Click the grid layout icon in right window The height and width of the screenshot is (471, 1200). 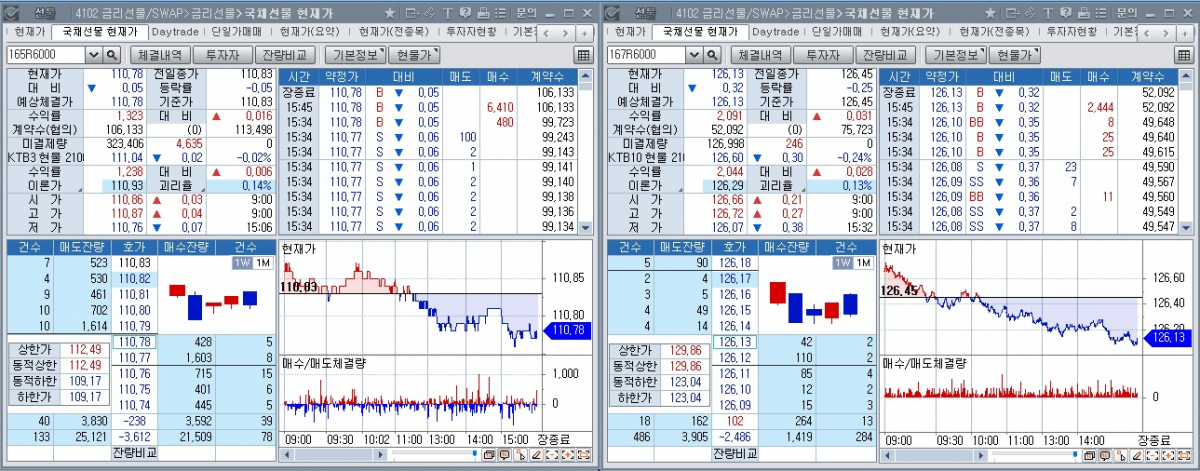[x=1183, y=55]
